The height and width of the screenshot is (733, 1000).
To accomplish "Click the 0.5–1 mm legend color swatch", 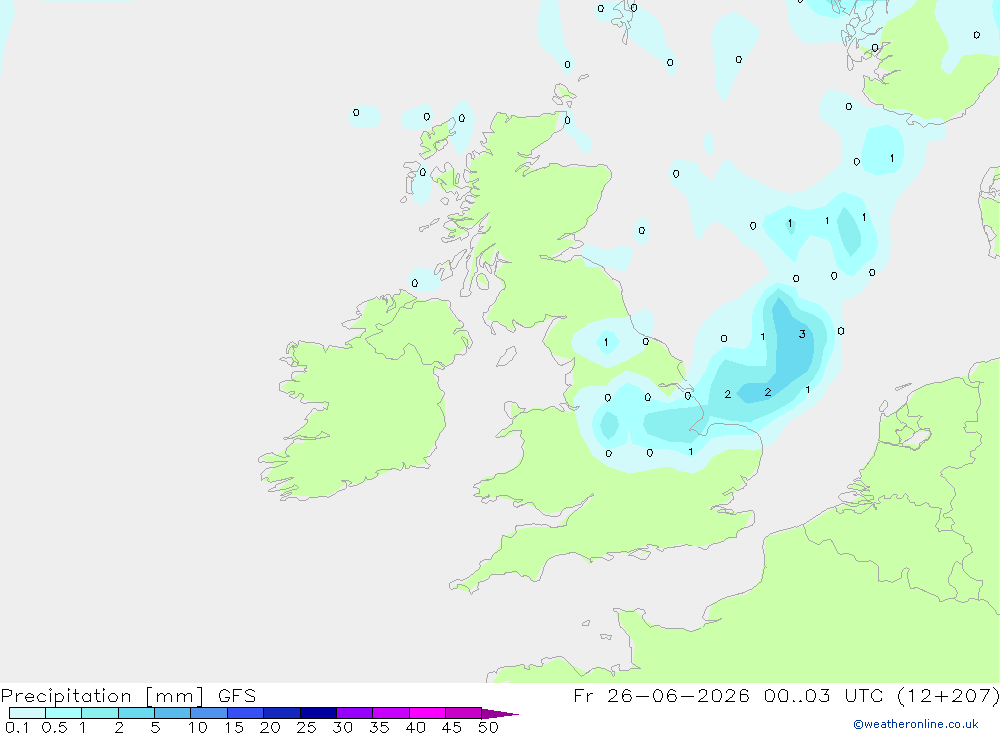I will [64, 713].
